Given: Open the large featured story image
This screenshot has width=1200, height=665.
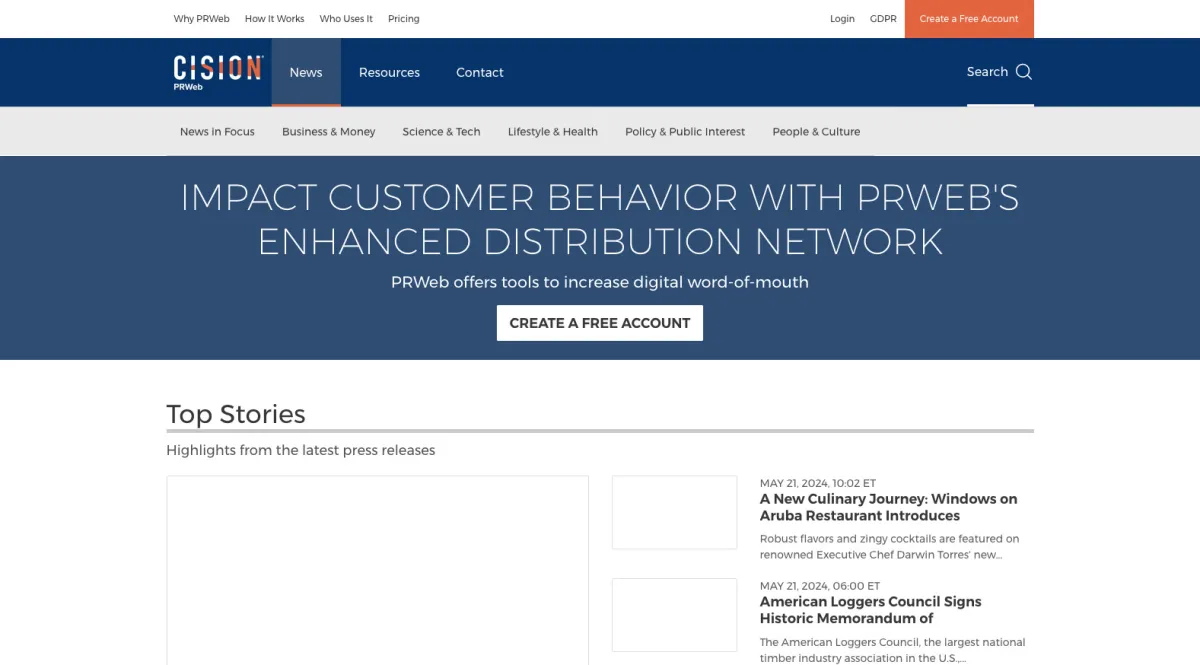Looking at the screenshot, I should (x=377, y=570).
